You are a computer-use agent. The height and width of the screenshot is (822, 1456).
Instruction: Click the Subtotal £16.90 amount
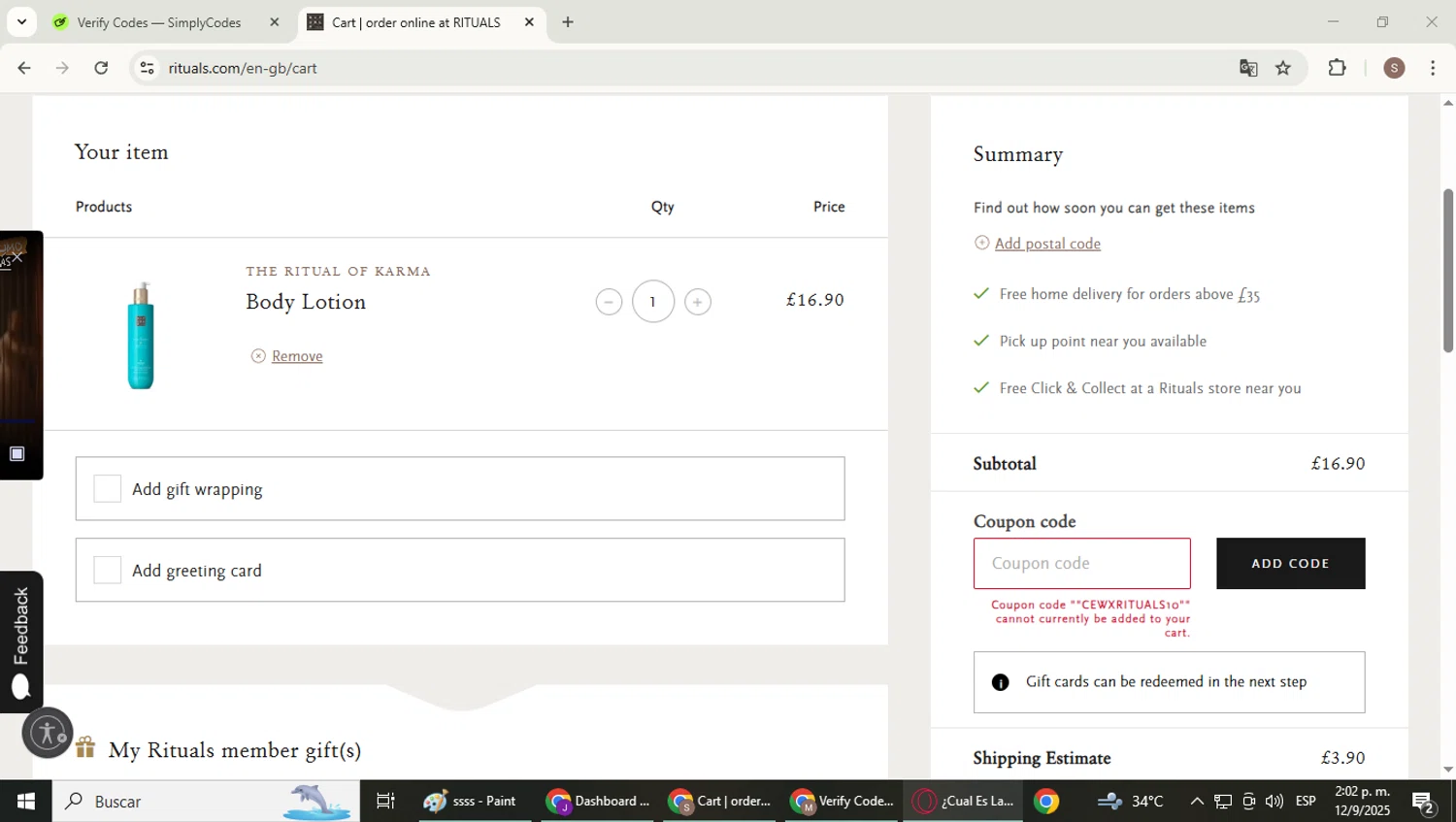click(1338, 464)
